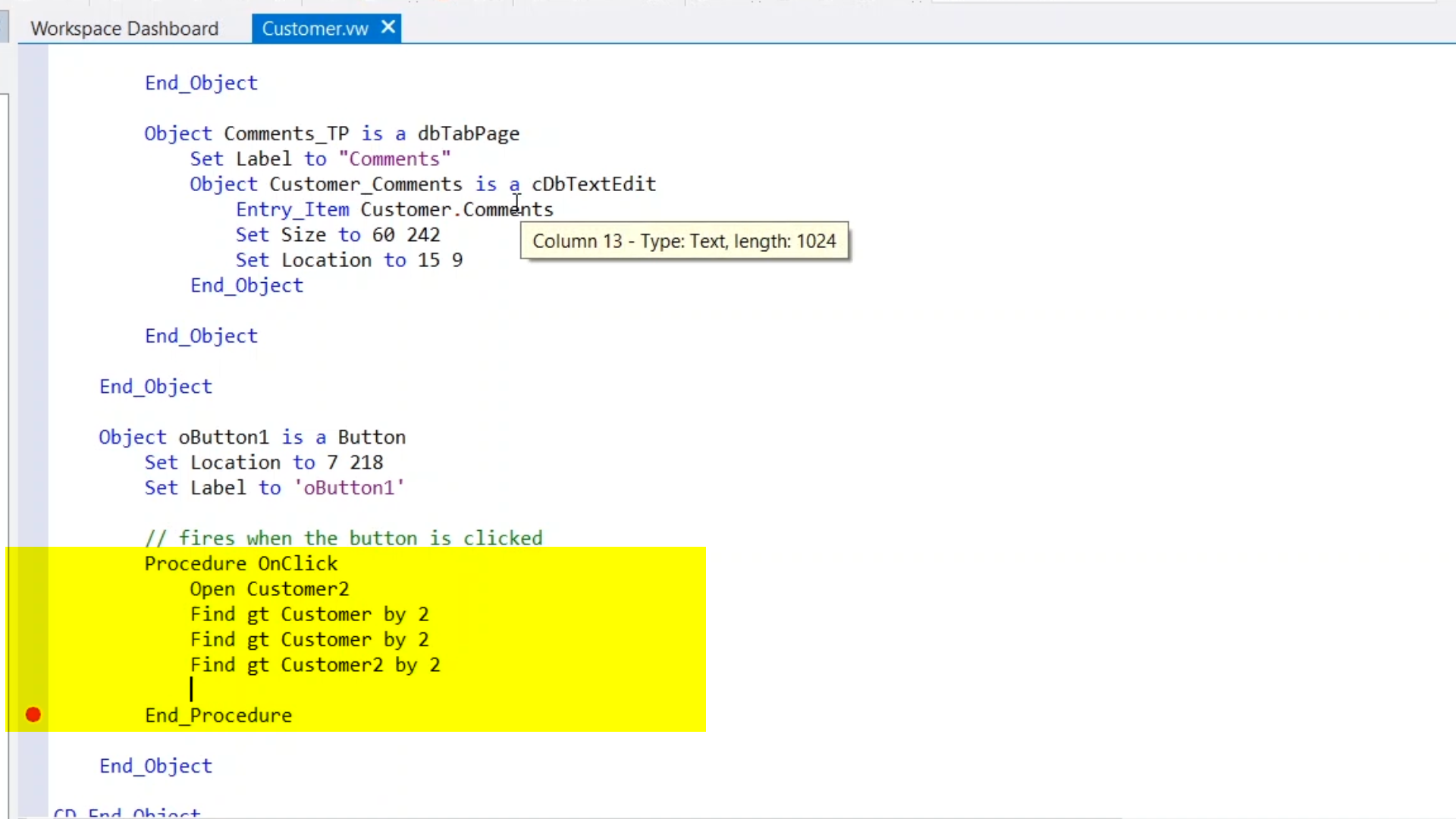Click the fires when button clicked comment

click(x=344, y=538)
